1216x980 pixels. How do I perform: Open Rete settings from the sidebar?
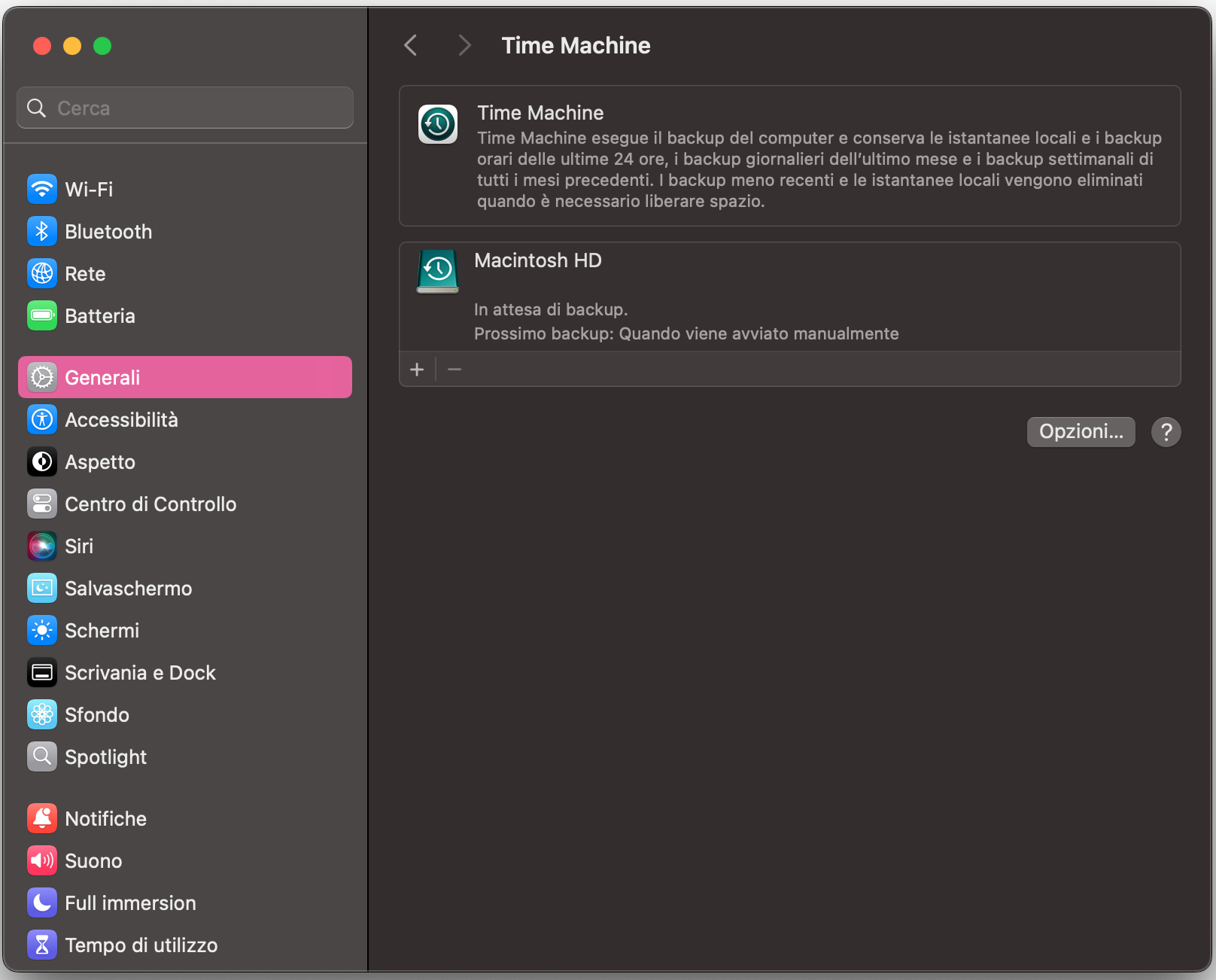pyautogui.click(x=42, y=273)
